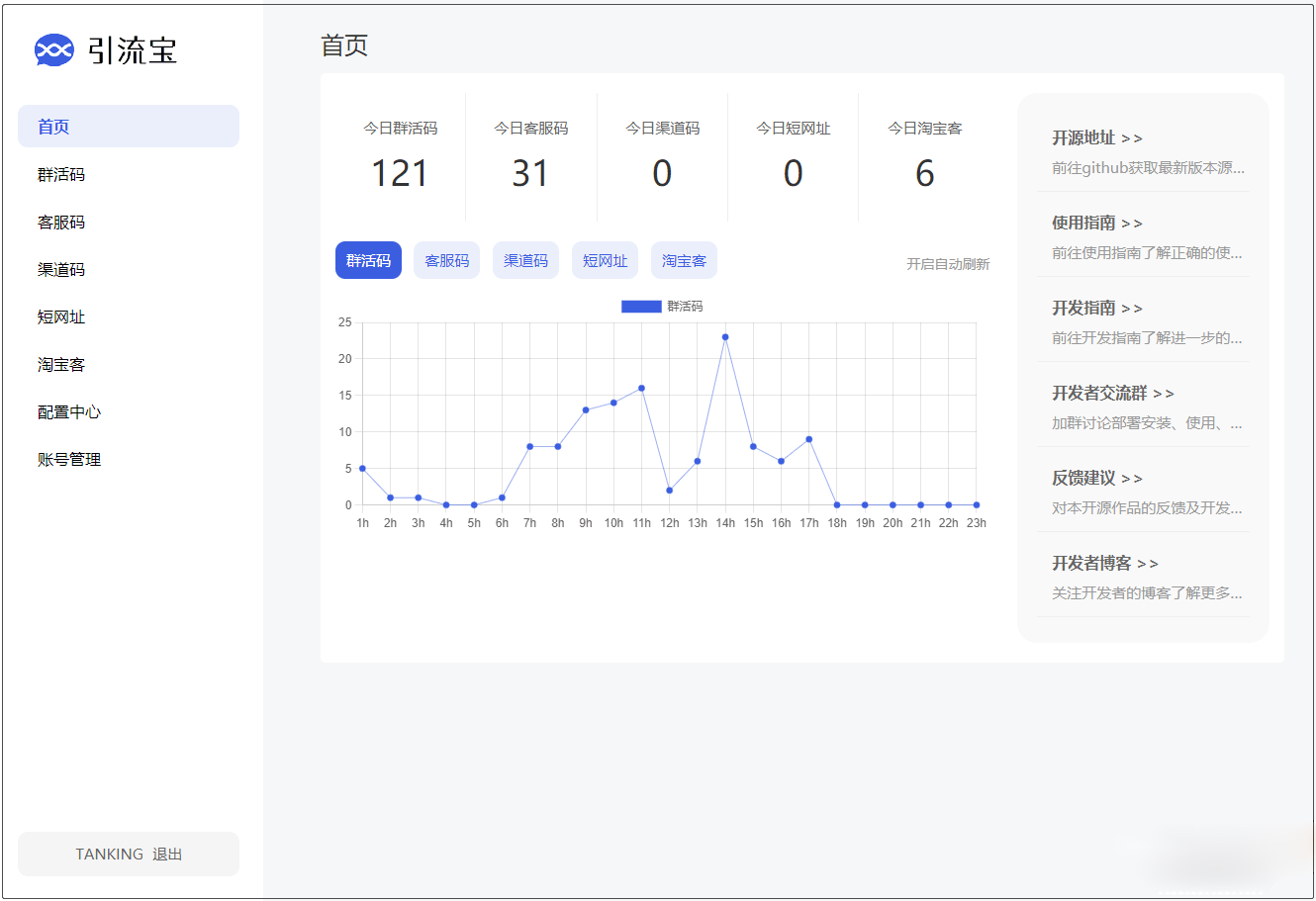Open the 使用指南 link

click(x=1096, y=224)
